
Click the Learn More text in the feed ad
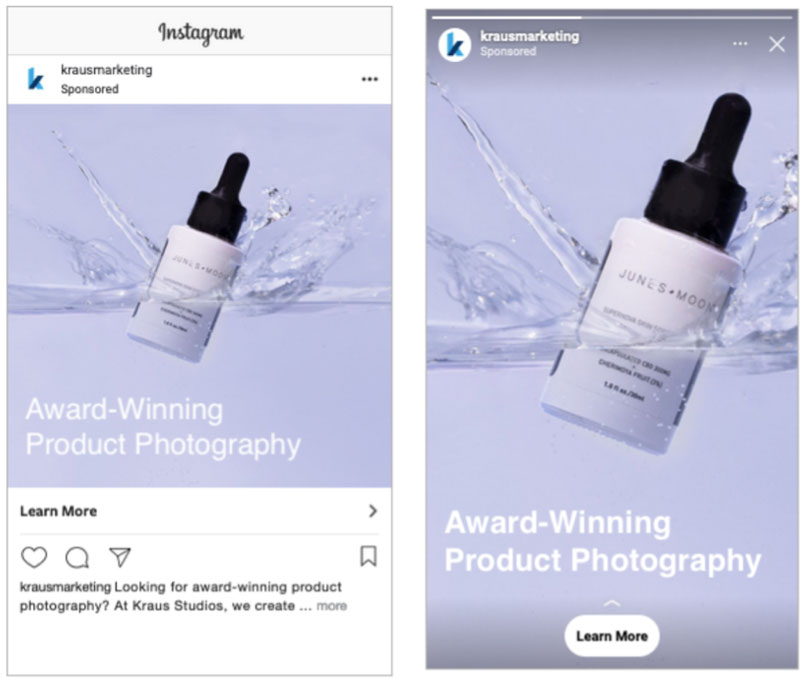coord(58,511)
